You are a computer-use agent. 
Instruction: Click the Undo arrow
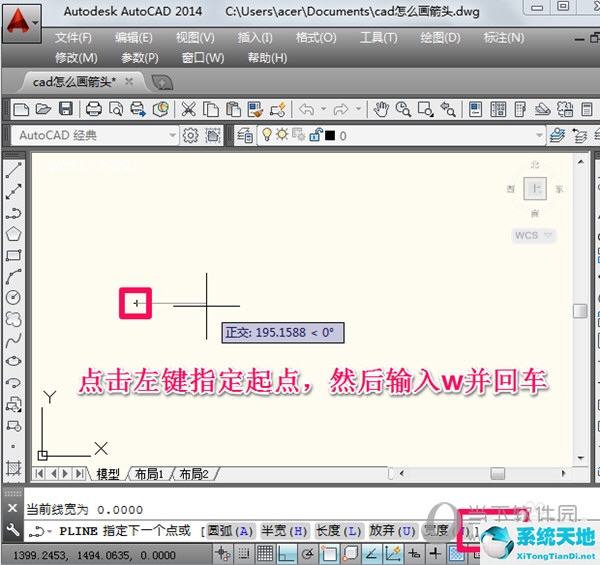pyautogui.click(x=307, y=109)
